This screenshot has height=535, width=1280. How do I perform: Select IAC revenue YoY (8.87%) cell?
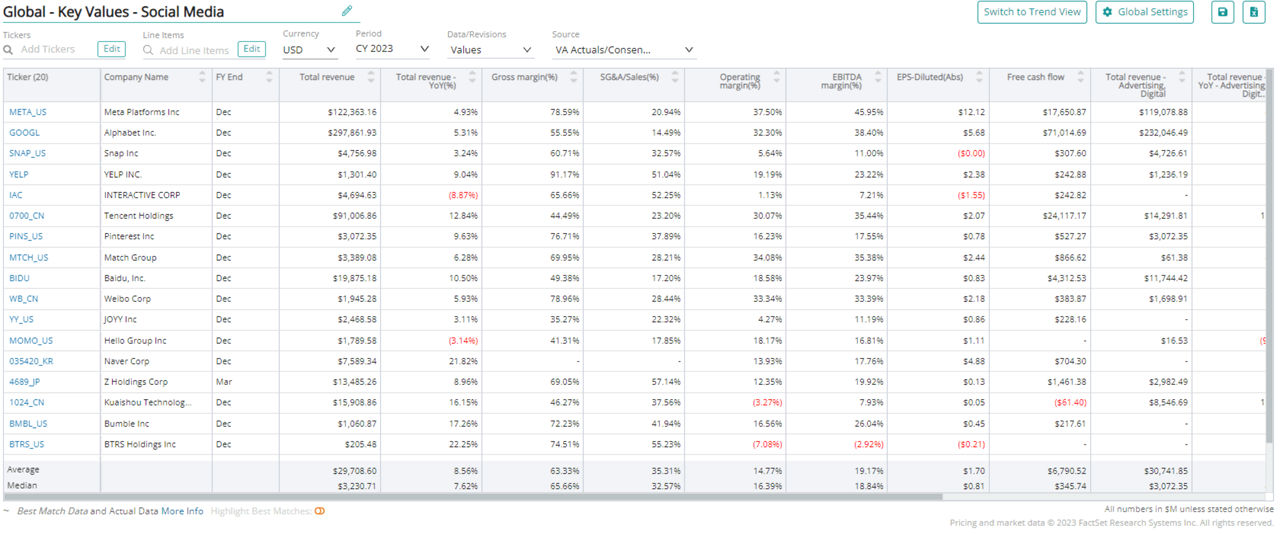[x=433, y=195]
